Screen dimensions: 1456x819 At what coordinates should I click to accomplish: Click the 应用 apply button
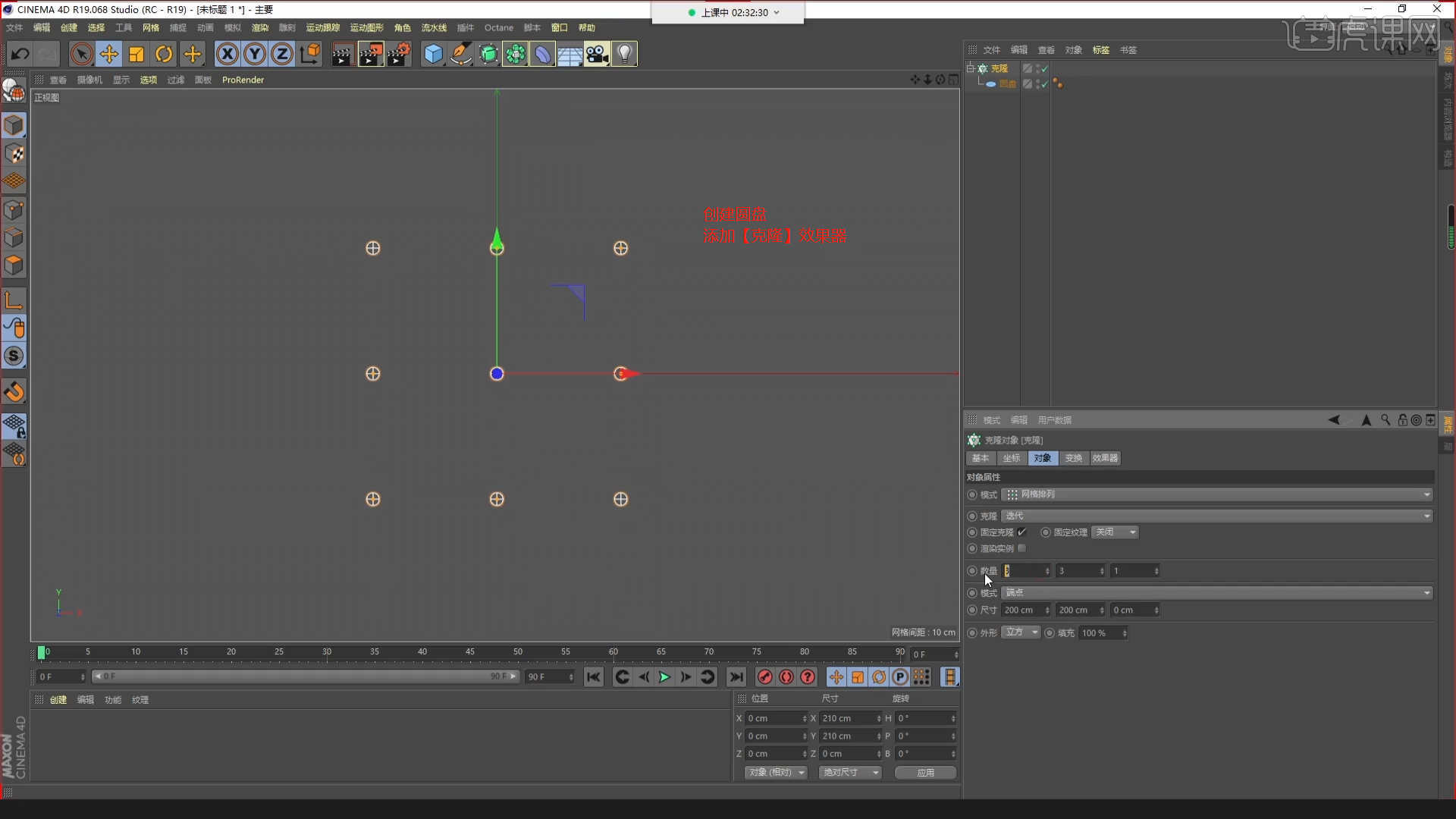click(x=925, y=772)
